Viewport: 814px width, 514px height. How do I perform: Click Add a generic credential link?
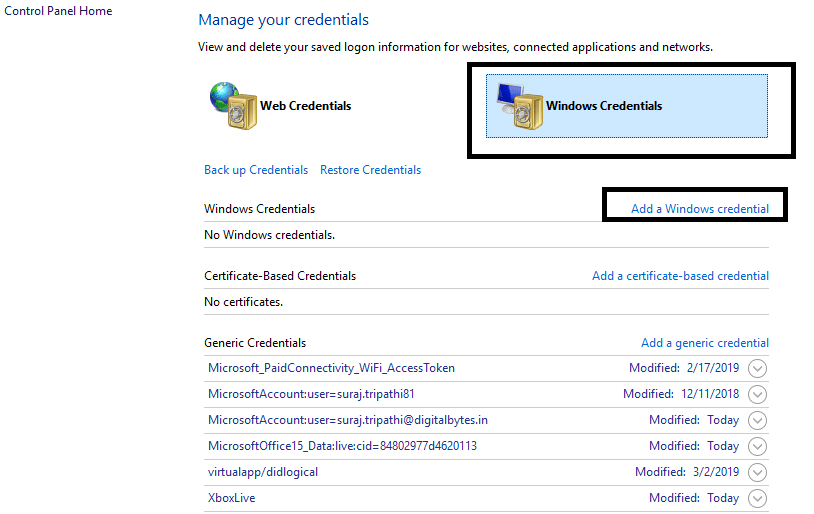click(x=705, y=343)
